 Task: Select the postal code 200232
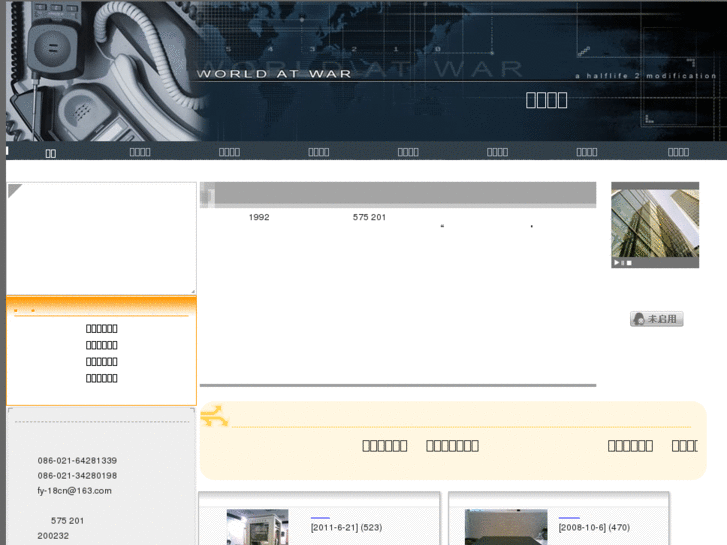(x=53, y=536)
